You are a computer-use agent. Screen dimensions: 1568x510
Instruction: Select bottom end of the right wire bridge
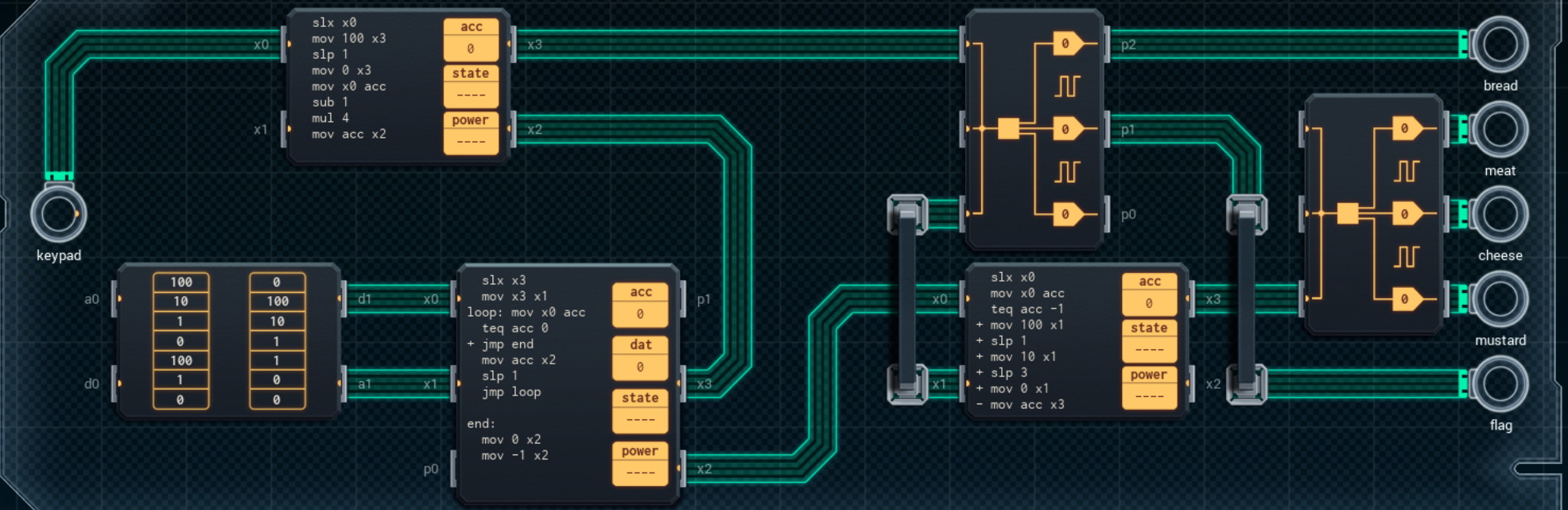tap(1246, 384)
